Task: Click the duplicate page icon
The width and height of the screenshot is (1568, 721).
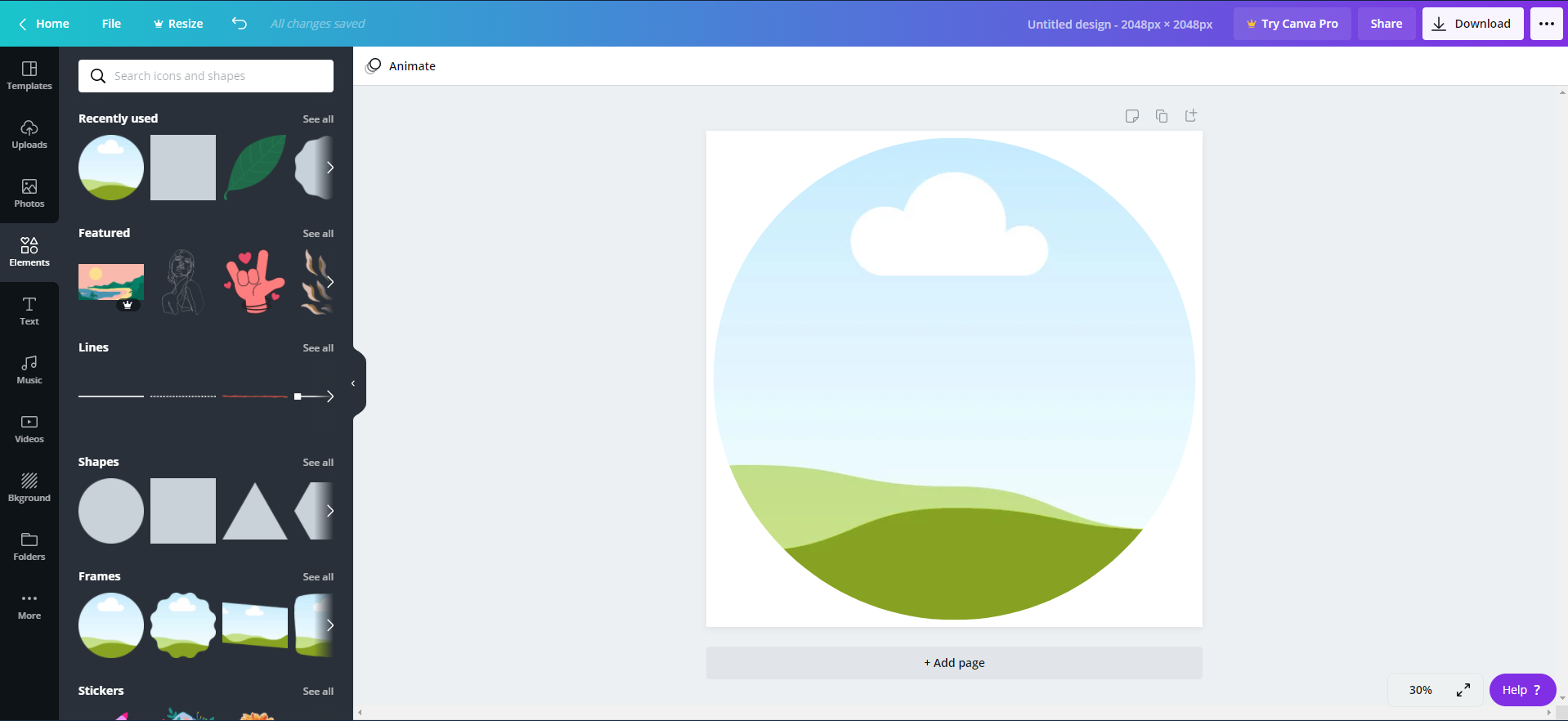Action: point(1162,116)
